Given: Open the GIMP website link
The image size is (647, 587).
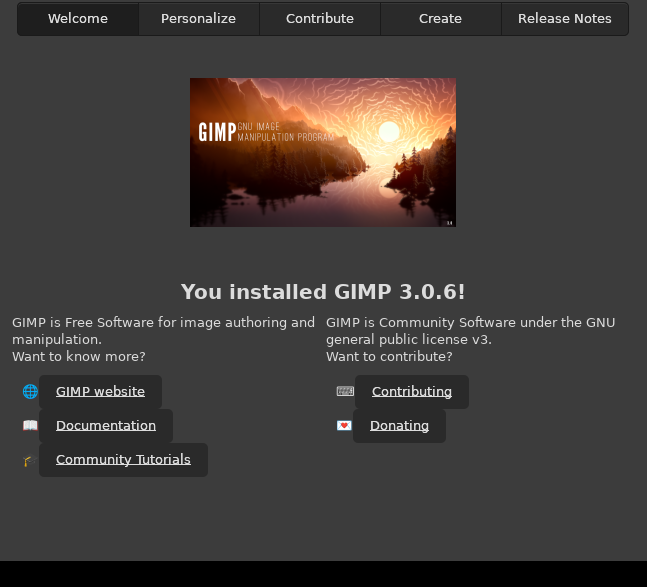Looking at the screenshot, I should pyautogui.click(x=100, y=391).
